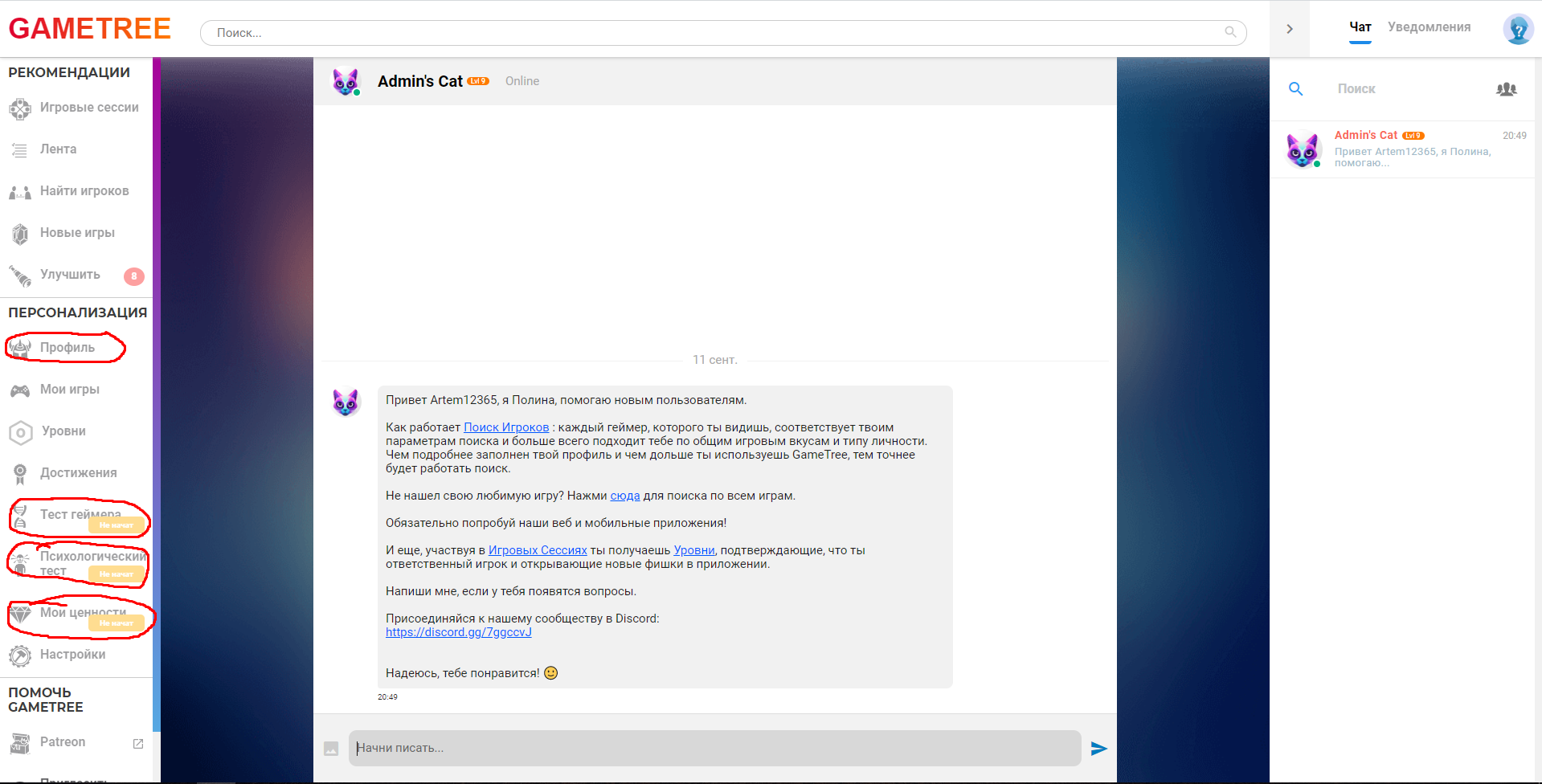Click the attach image icon
The image size is (1542, 784).
click(x=331, y=749)
